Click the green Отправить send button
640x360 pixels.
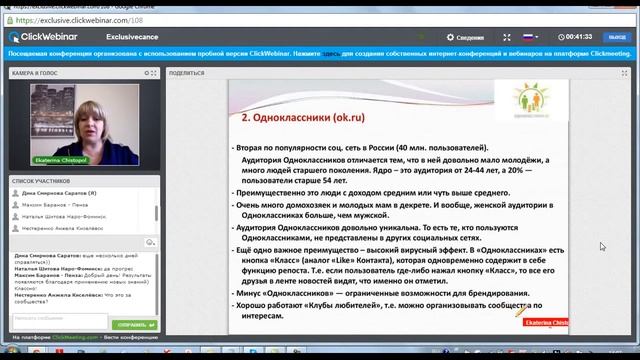(135, 325)
